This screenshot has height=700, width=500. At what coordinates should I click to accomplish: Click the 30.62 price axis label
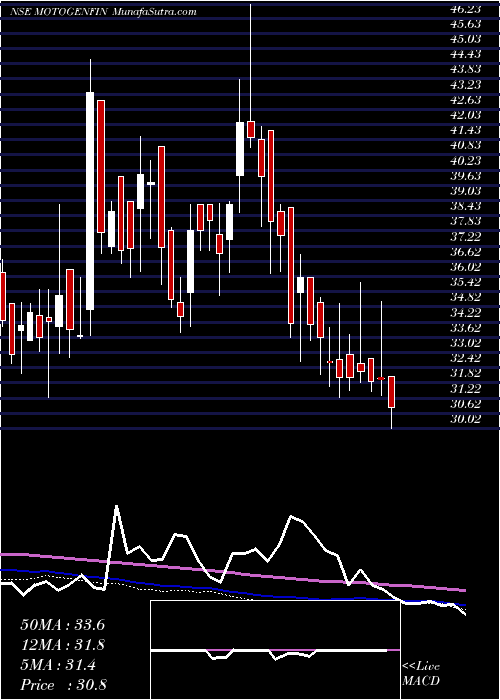465,403
